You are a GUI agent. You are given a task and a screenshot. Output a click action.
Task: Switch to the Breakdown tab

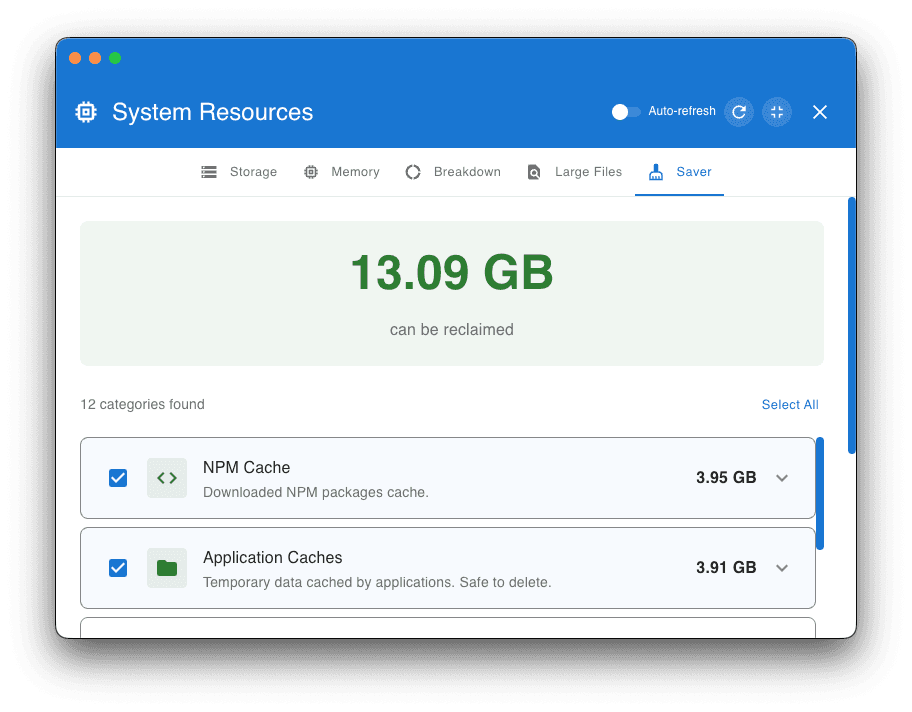pyautogui.click(x=453, y=171)
